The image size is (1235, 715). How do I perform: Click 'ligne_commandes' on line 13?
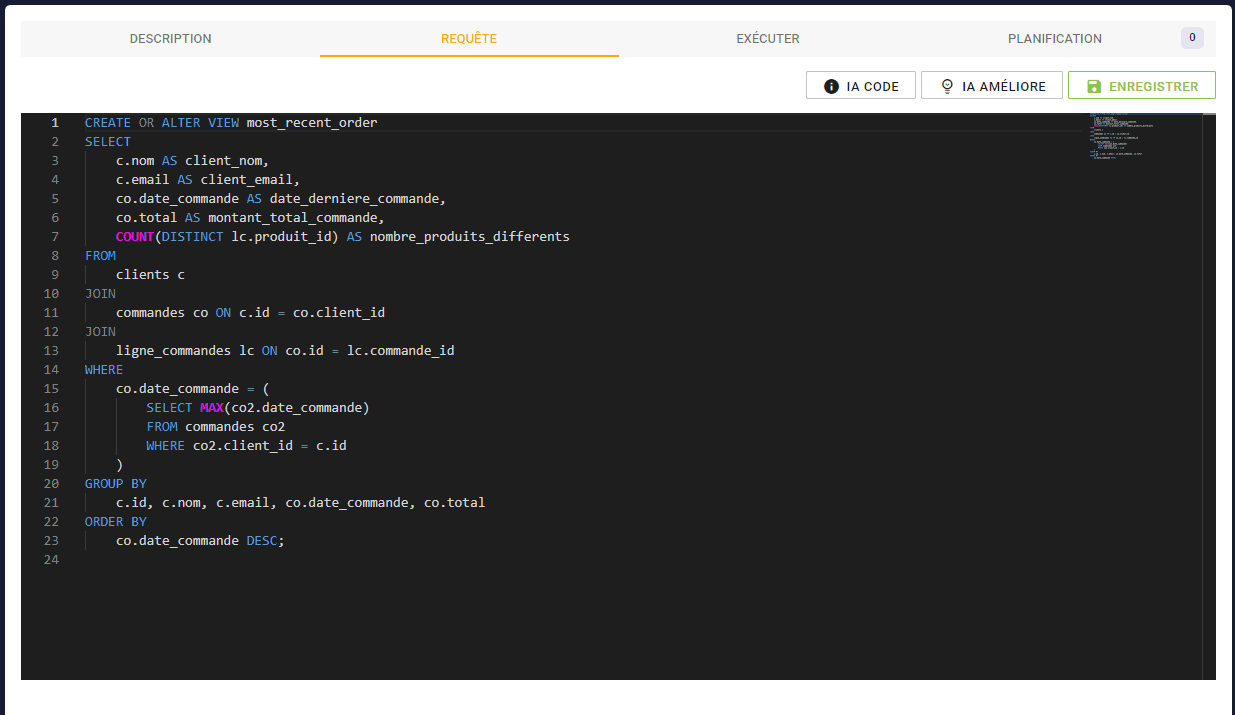[173, 351]
